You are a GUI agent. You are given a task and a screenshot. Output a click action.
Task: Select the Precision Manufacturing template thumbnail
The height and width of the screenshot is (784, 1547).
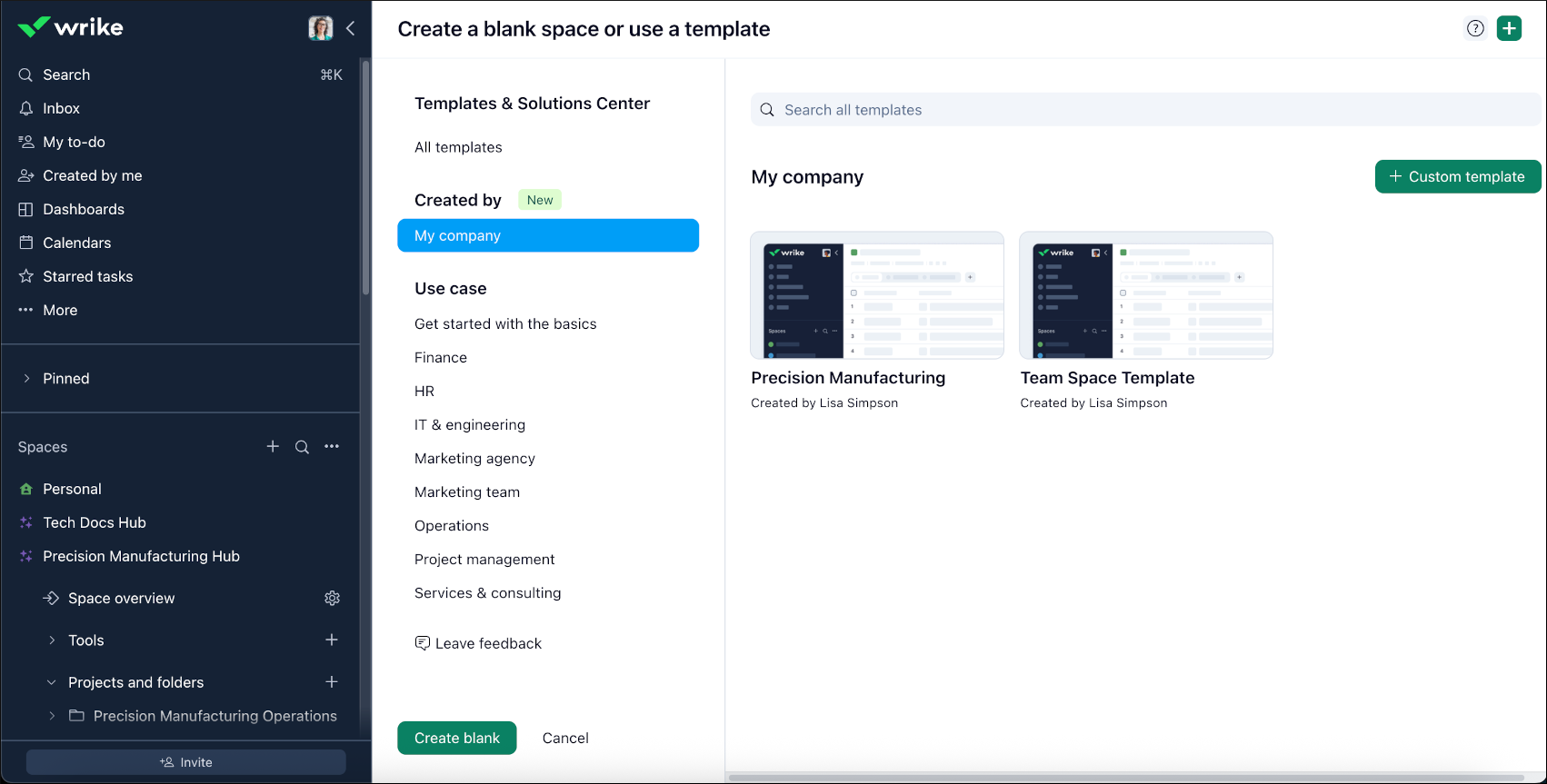(x=876, y=295)
